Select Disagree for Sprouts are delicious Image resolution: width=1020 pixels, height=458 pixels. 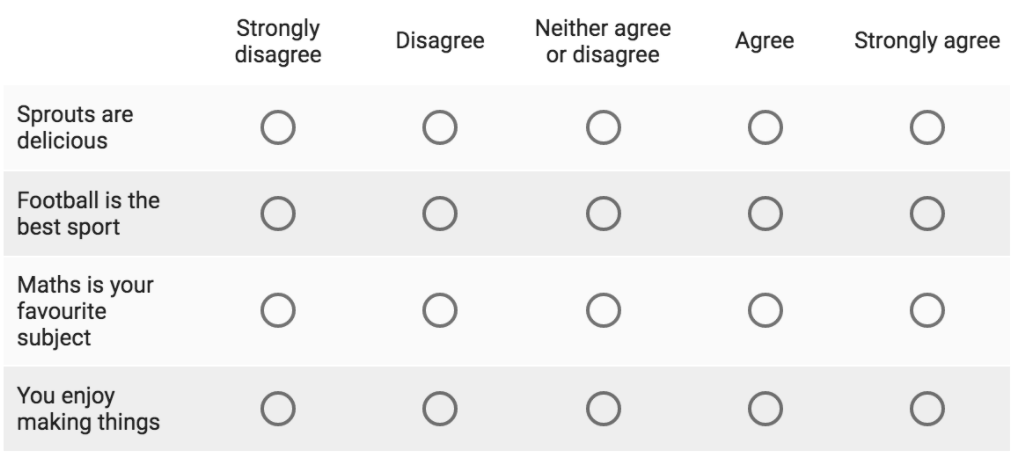point(440,128)
